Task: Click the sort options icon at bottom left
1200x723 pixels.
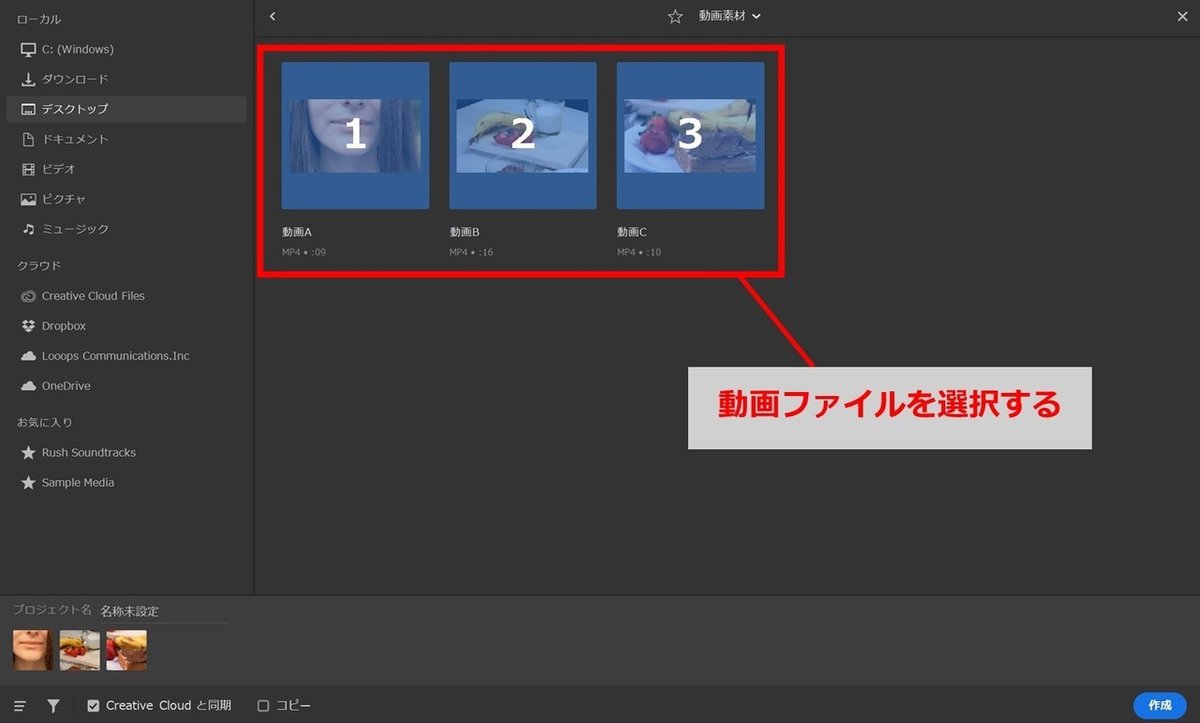Action: [x=19, y=705]
